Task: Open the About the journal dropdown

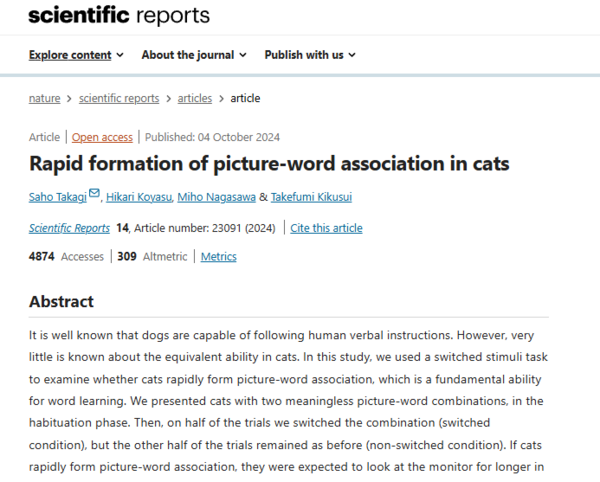Action: pyautogui.click(x=194, y=55)
